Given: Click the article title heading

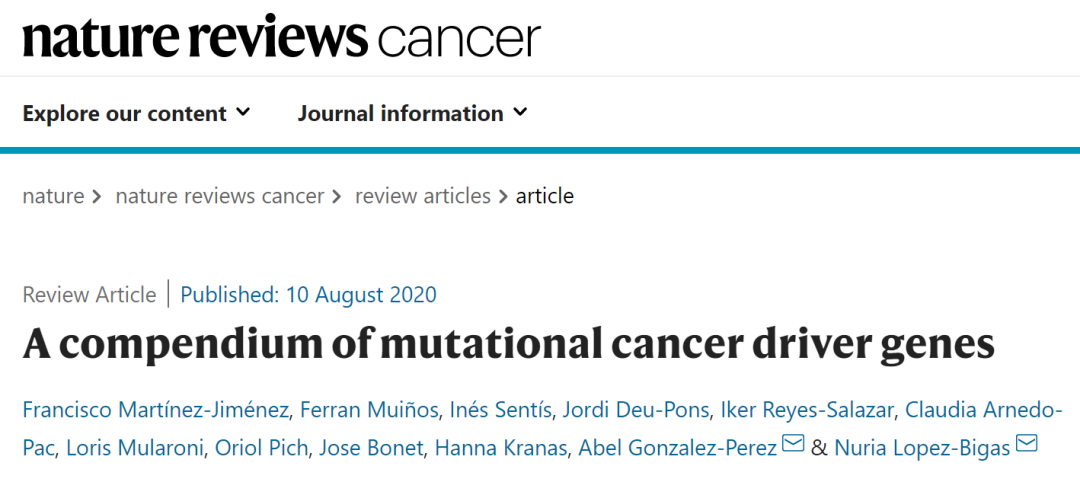Looking at the screenshot, I should pyautogui.click(x=508, y=345).
